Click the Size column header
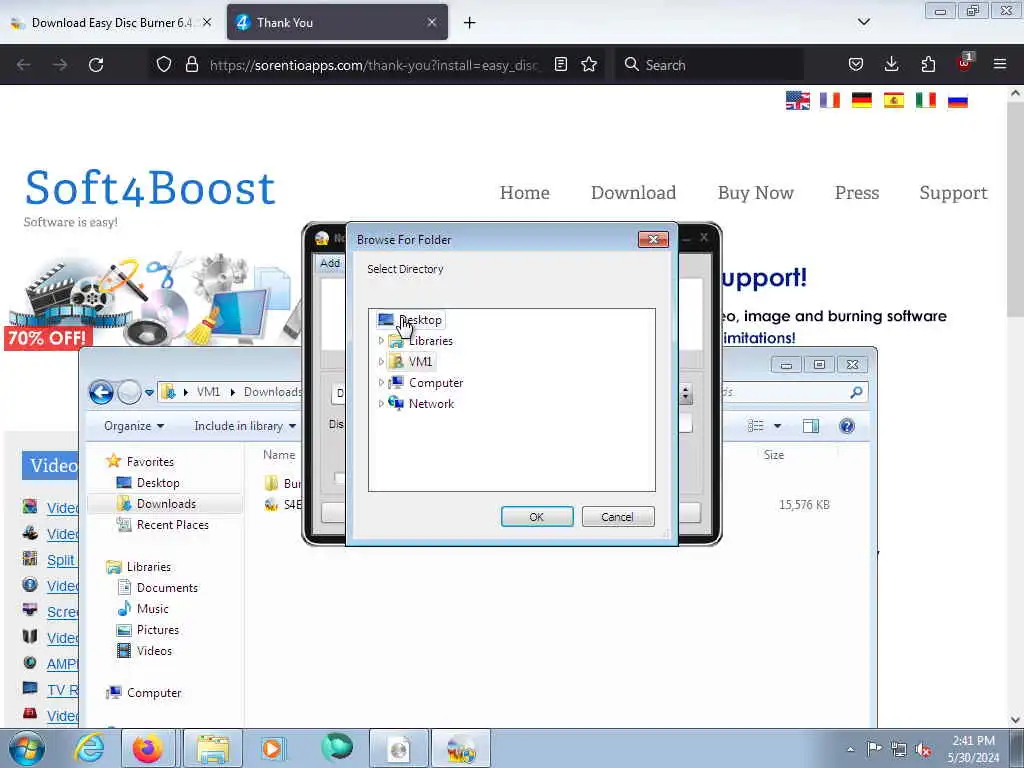 click(x=774, y=455)
